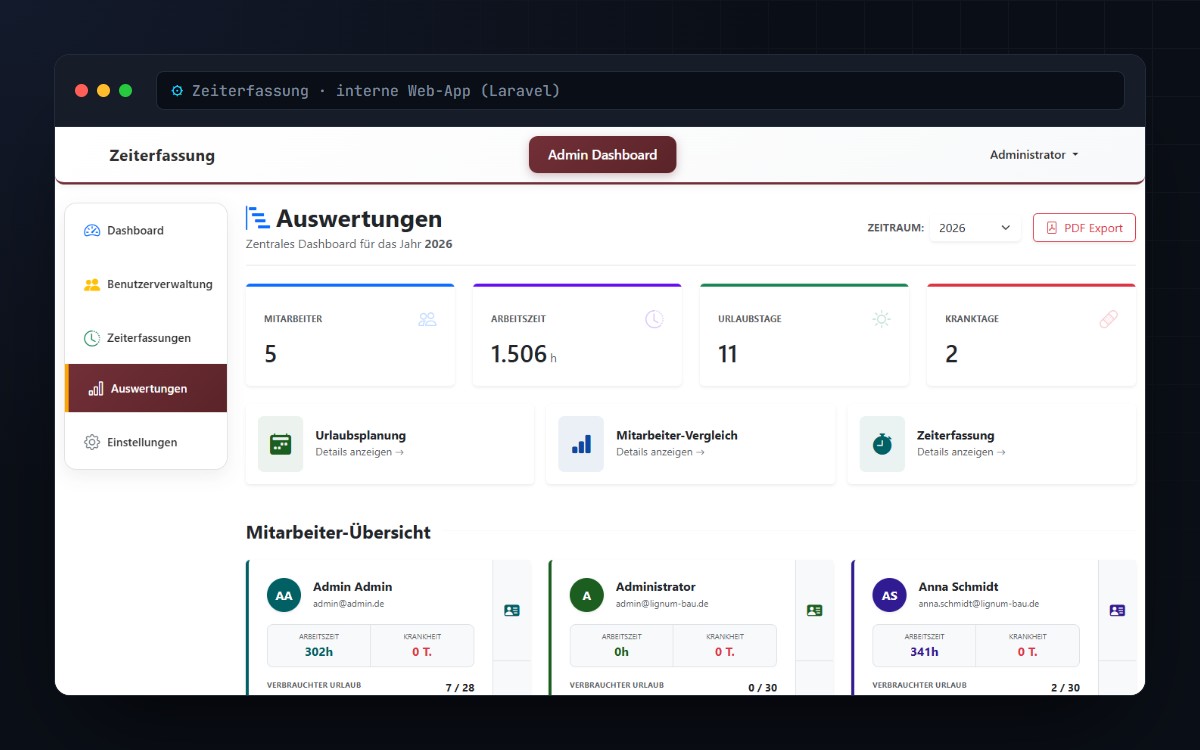Screen dimensions: 1200x750
Task: Click the Zeiterfassung brand title
Action: point(162,156)
